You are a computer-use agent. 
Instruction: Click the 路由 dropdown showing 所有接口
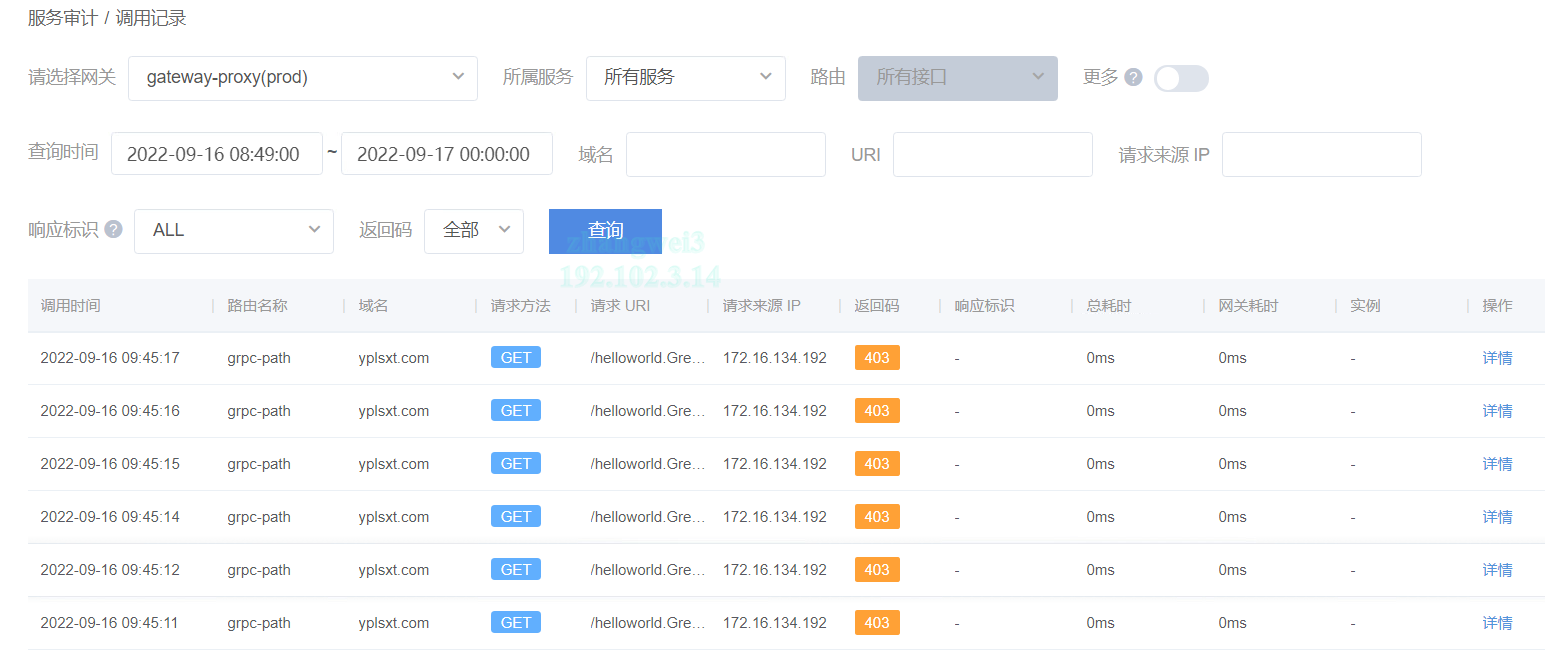[x=957, y=78]
